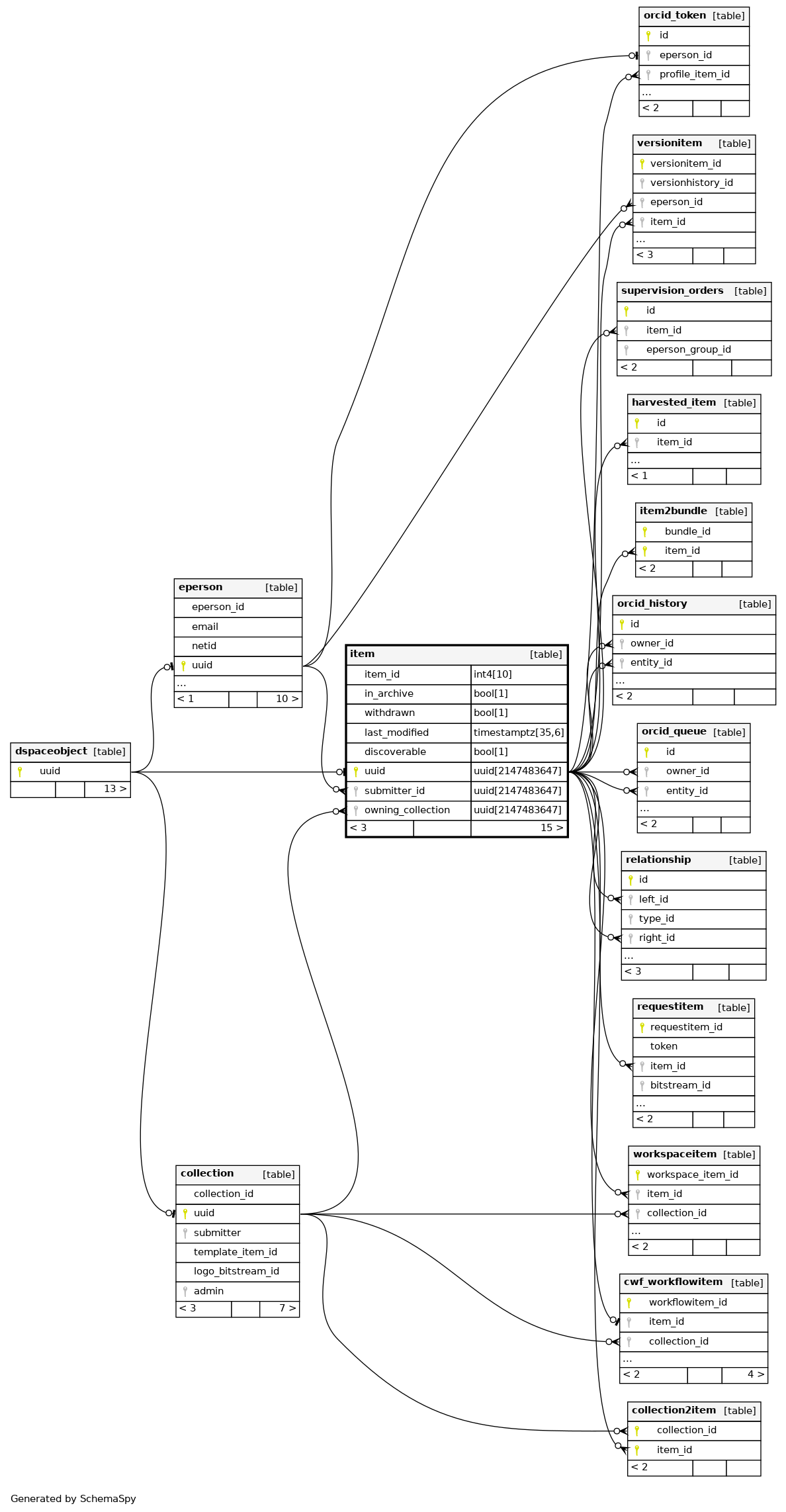Click the gray key icon next to profile_item_id
This screenshot has height=1512, width=786.
pos(648,75)
